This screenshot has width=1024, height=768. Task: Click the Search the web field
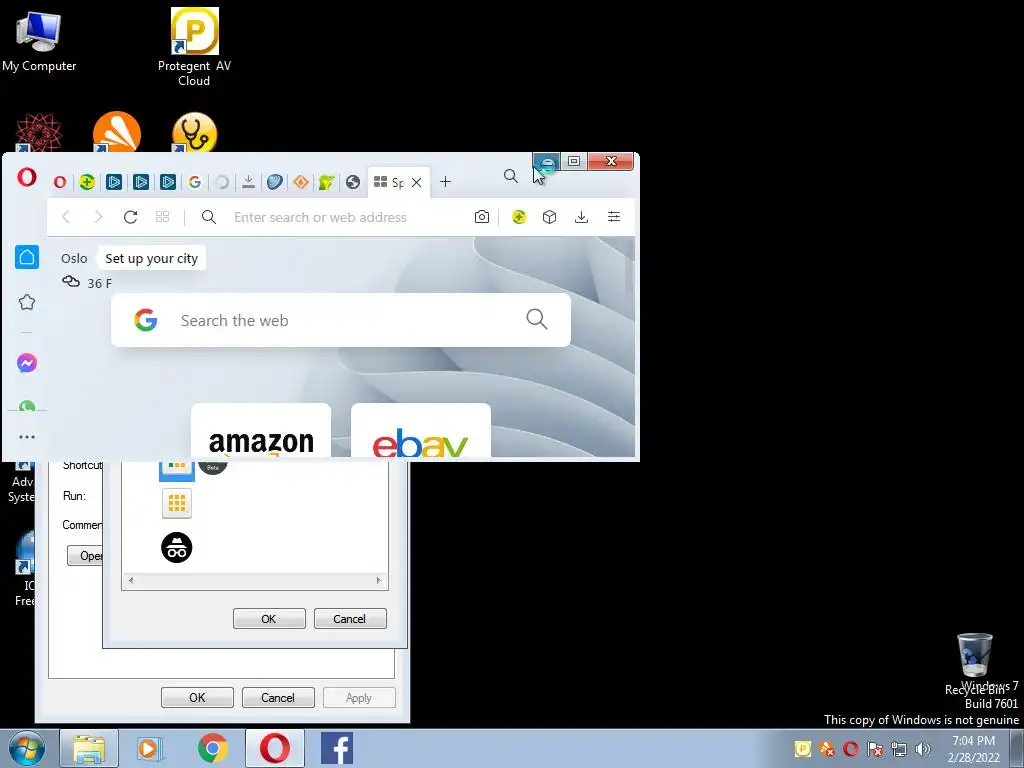point(341,320)
